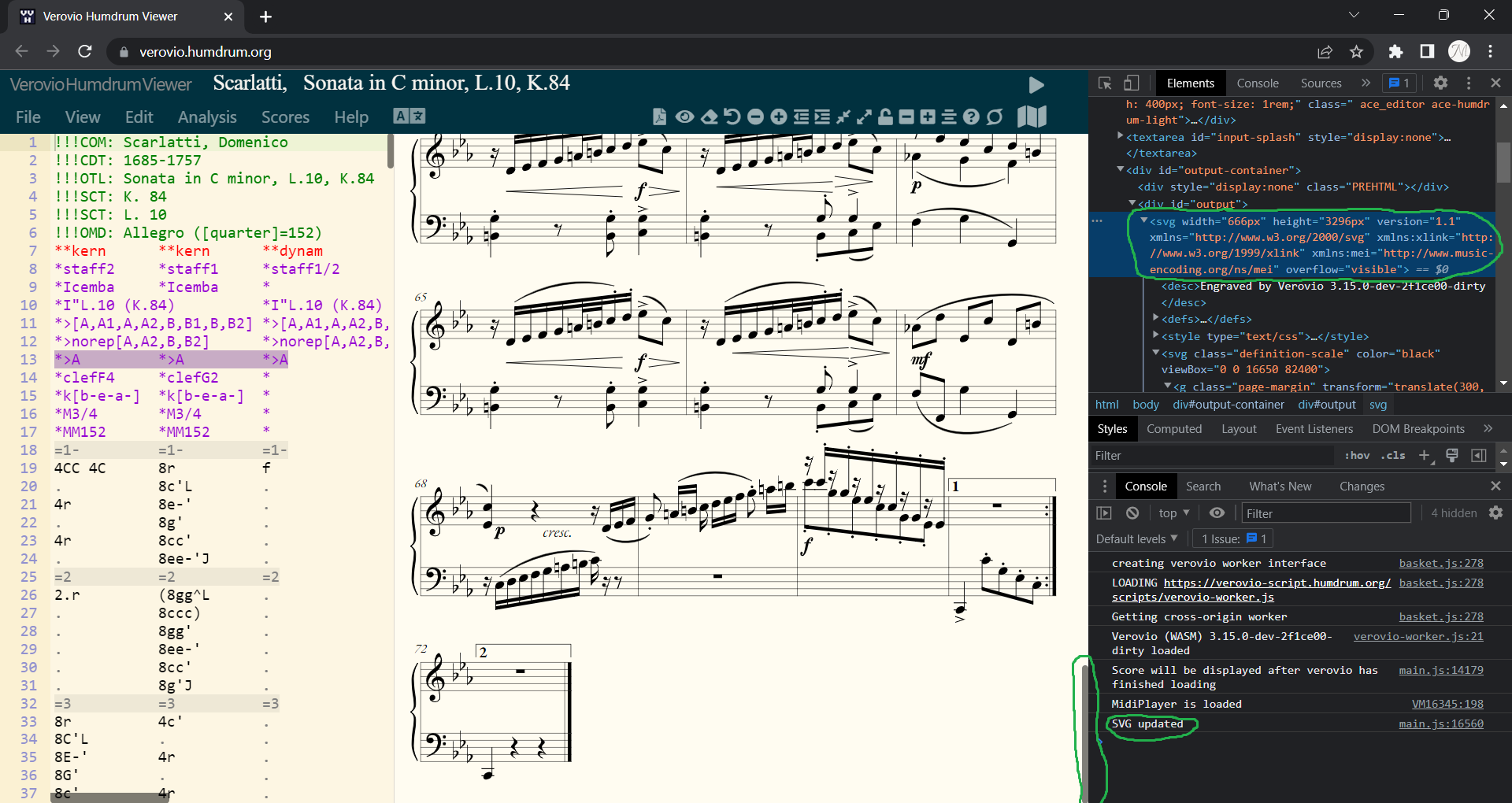Collapse the svg definition-scale node
1512x803 pixels.
(x=1155, y=353)
